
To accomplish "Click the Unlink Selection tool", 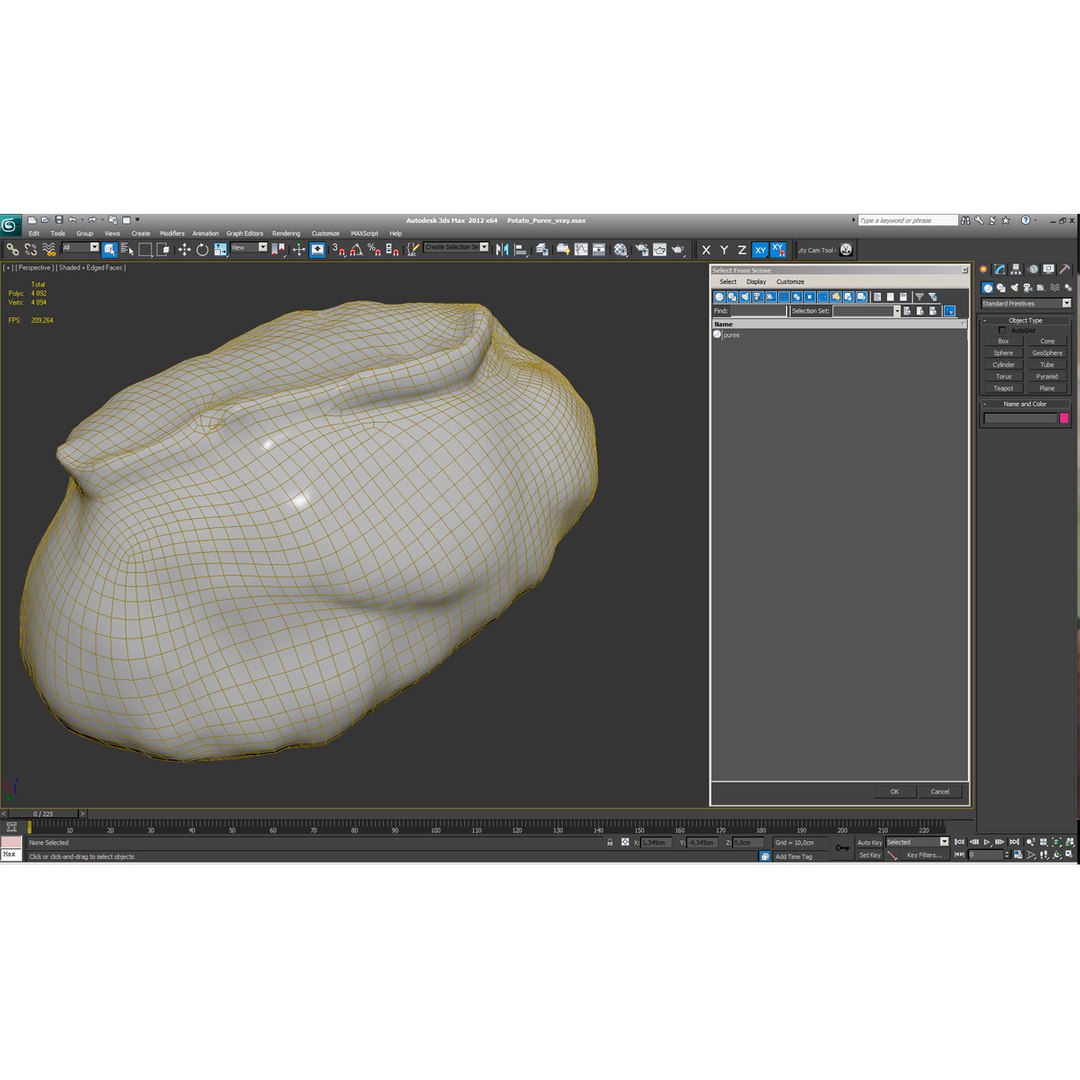I will [30, 249].
